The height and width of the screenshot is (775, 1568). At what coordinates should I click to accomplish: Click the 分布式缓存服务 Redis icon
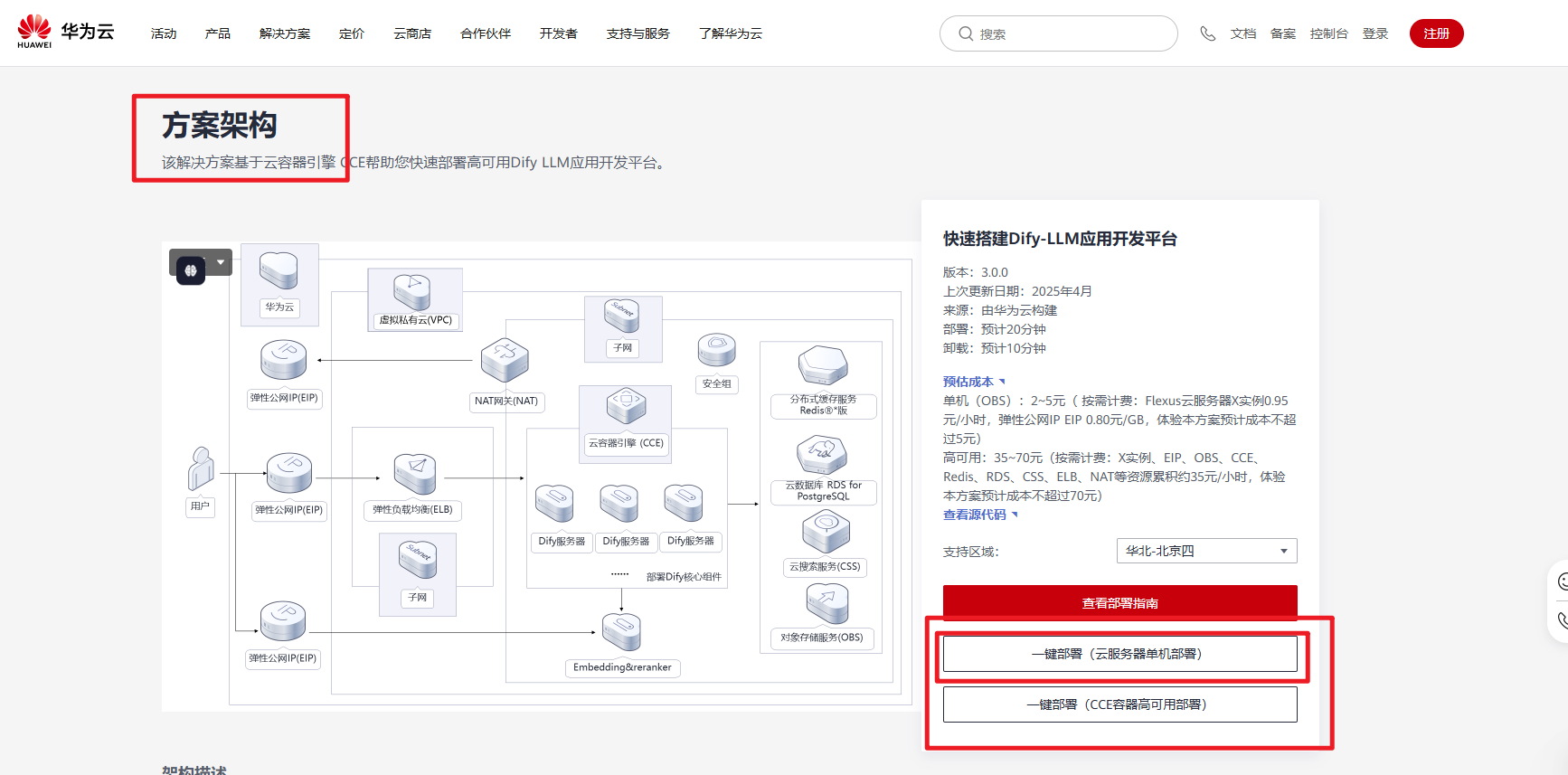[823, 366]
